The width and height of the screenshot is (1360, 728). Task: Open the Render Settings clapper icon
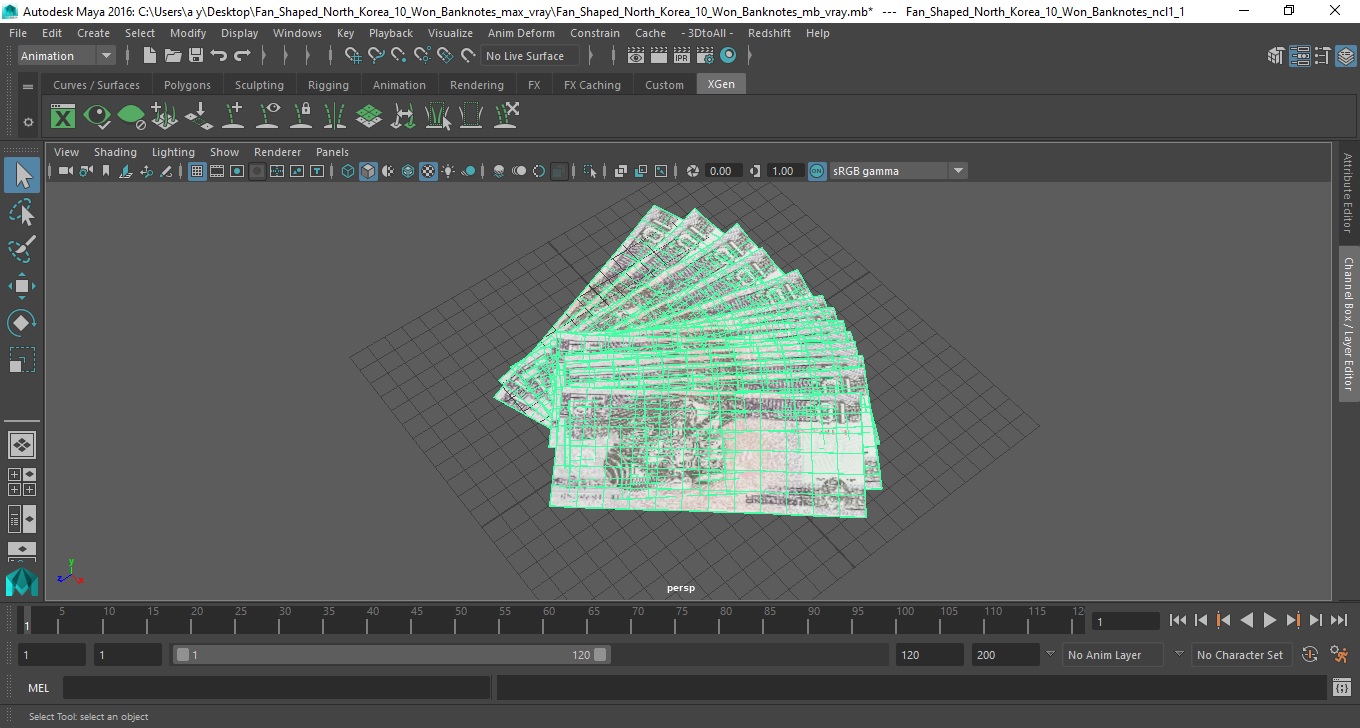click(707, 56)
